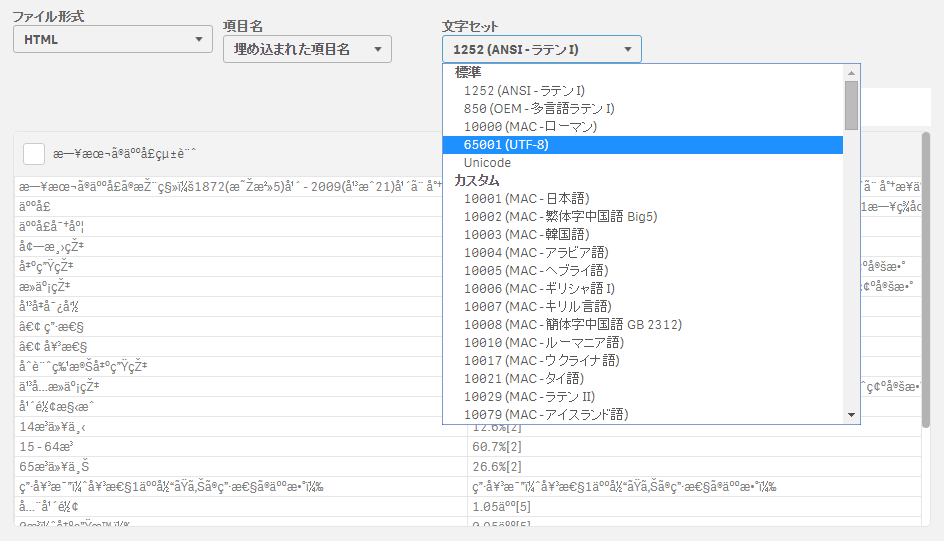Open the 項目名 dropdown
944x541 pixels.
pos(307,49)
